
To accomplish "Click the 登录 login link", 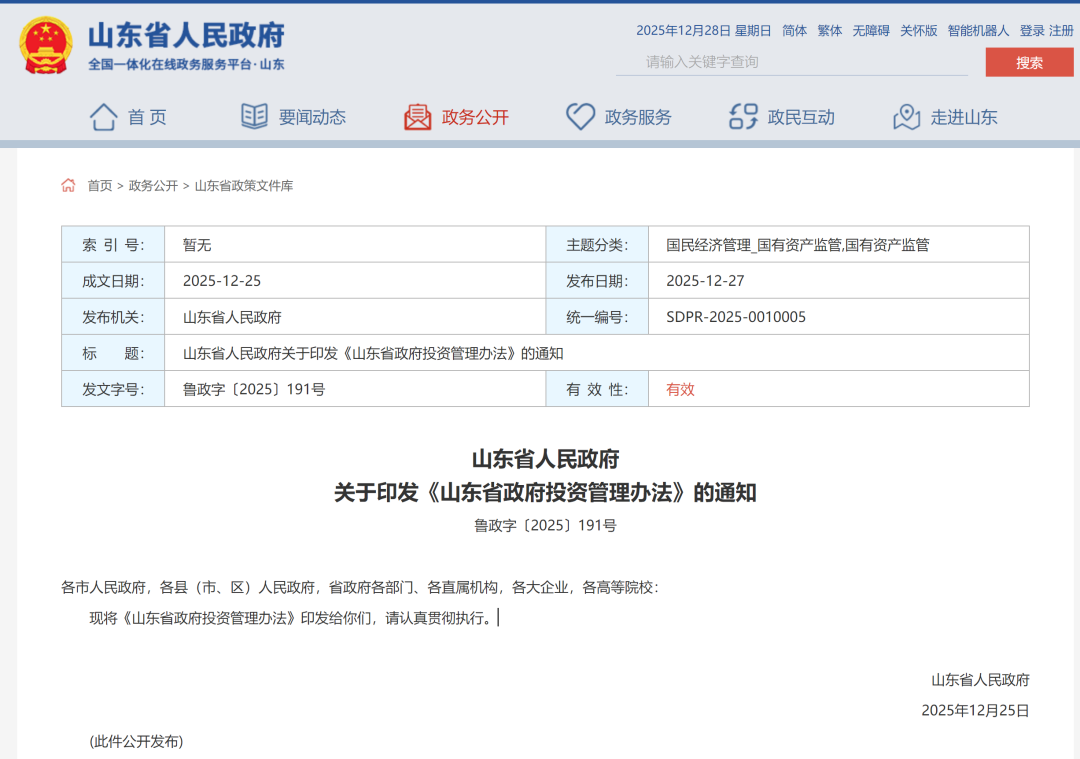I will point(1032,31).
